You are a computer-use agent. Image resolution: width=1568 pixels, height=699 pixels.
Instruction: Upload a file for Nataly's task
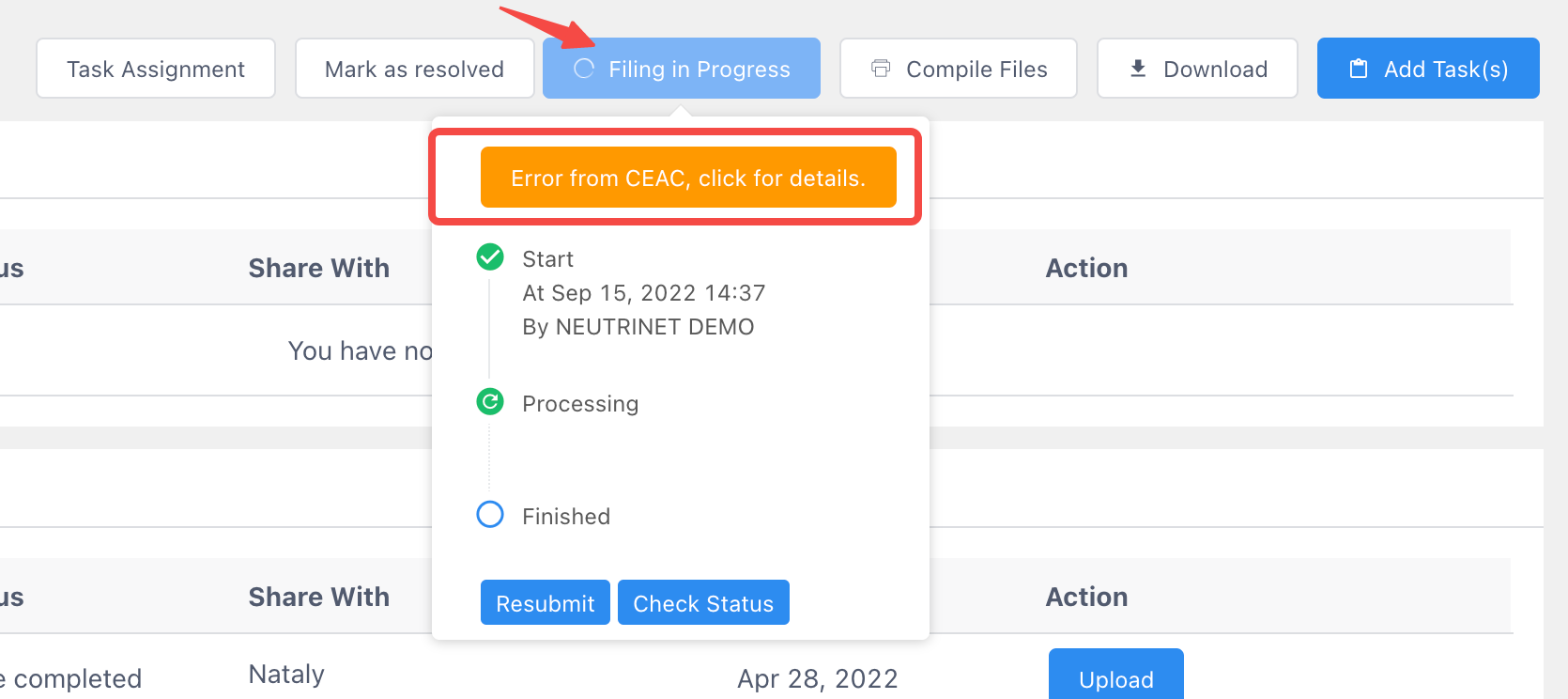[1115, 675]
